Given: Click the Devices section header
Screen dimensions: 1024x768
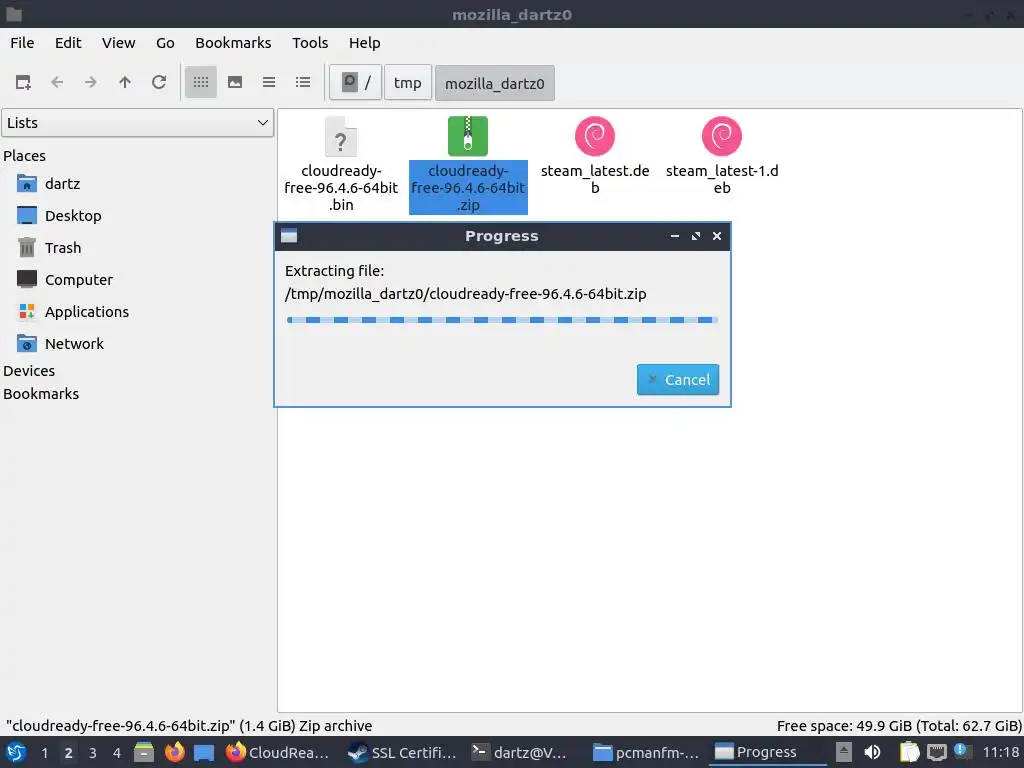Looking at the screenshot, I should point(29,370).
